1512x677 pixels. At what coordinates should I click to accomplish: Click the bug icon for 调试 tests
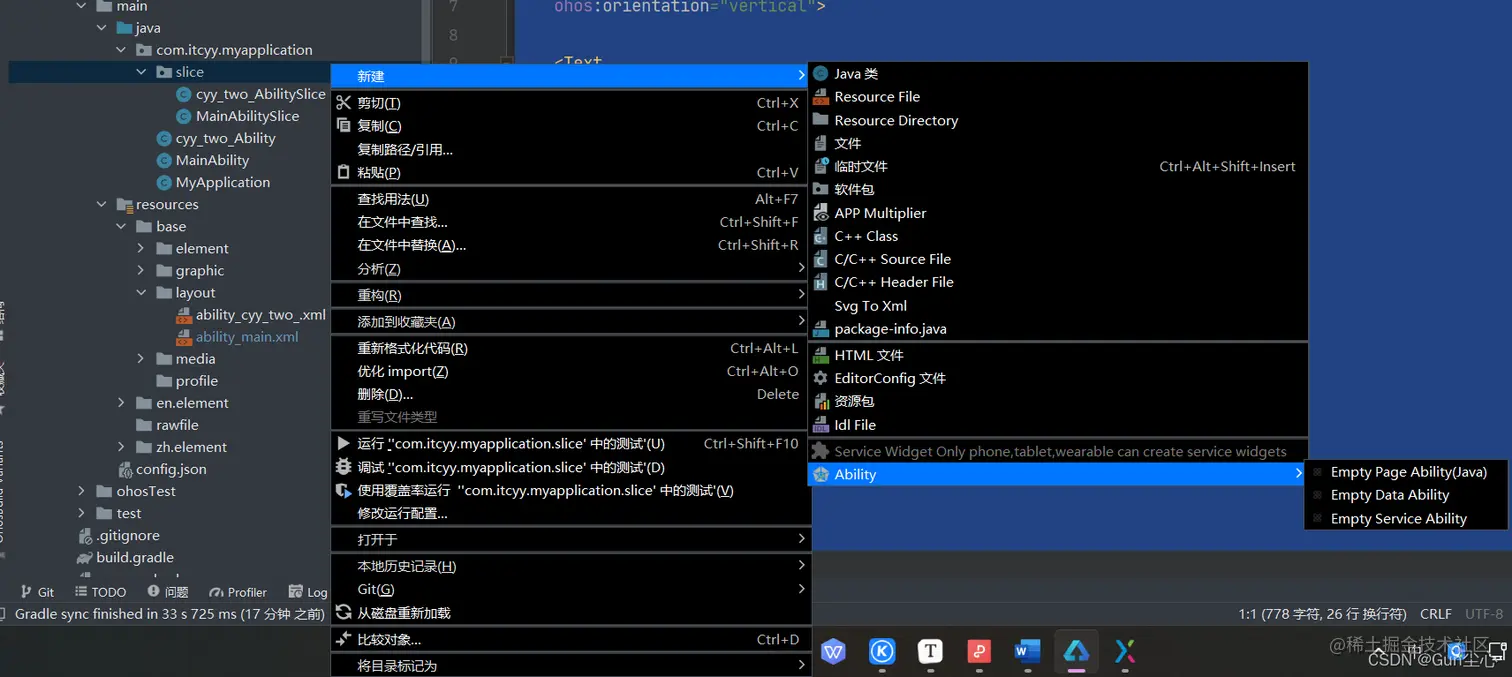coord(343,467)
